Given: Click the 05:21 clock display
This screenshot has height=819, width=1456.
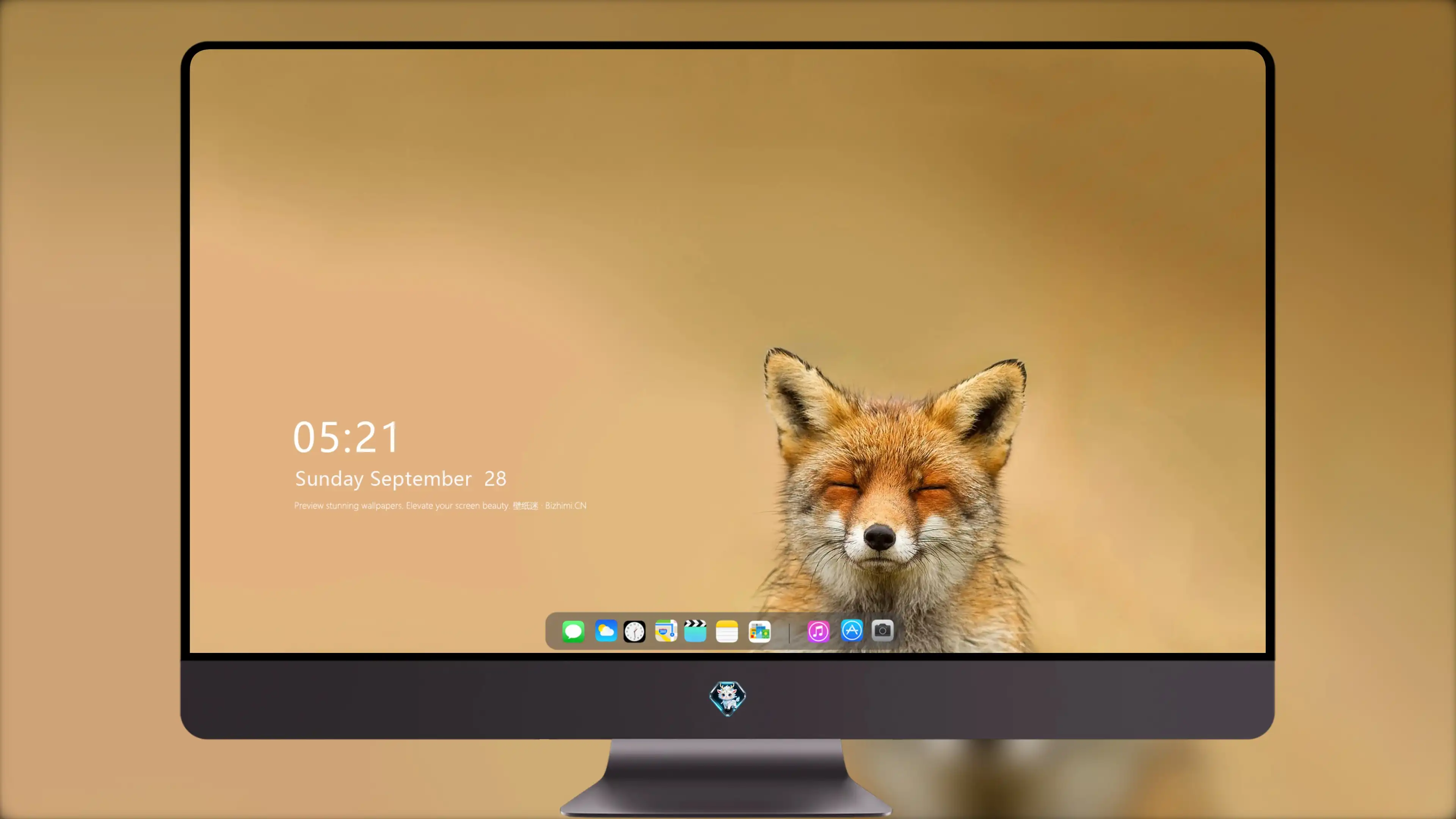Looking at the screenshot, I should [346, 438].
